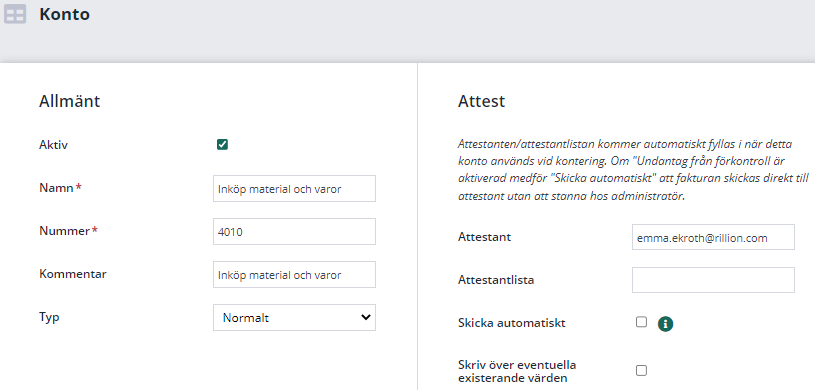This screenshot has height=390, width=815.
Task: Click the Attest section heading
Action: coord(481,101)
